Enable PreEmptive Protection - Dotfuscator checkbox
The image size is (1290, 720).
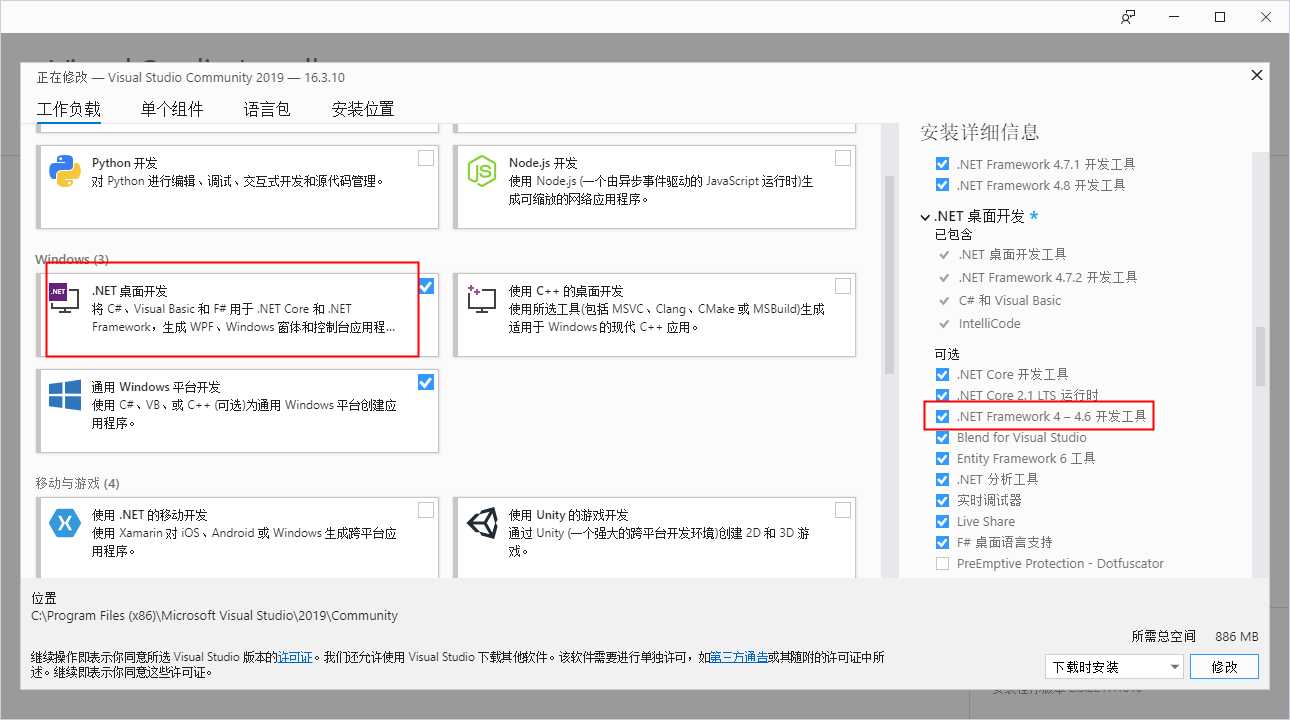[x=942, y=563]
